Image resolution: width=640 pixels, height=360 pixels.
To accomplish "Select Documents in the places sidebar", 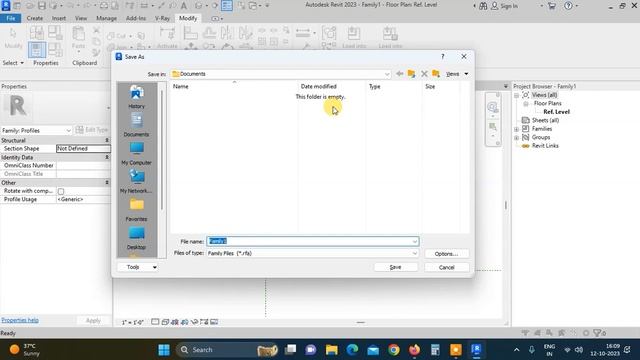I will click(x=136, y=125).
